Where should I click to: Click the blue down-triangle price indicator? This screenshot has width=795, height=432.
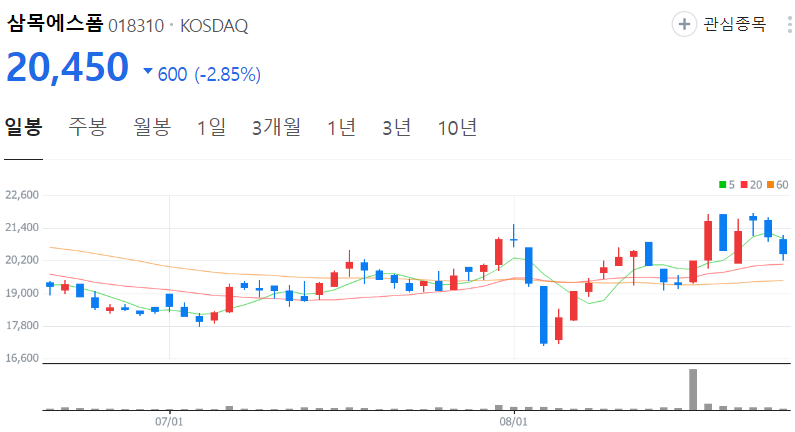(x=148, y=71)
